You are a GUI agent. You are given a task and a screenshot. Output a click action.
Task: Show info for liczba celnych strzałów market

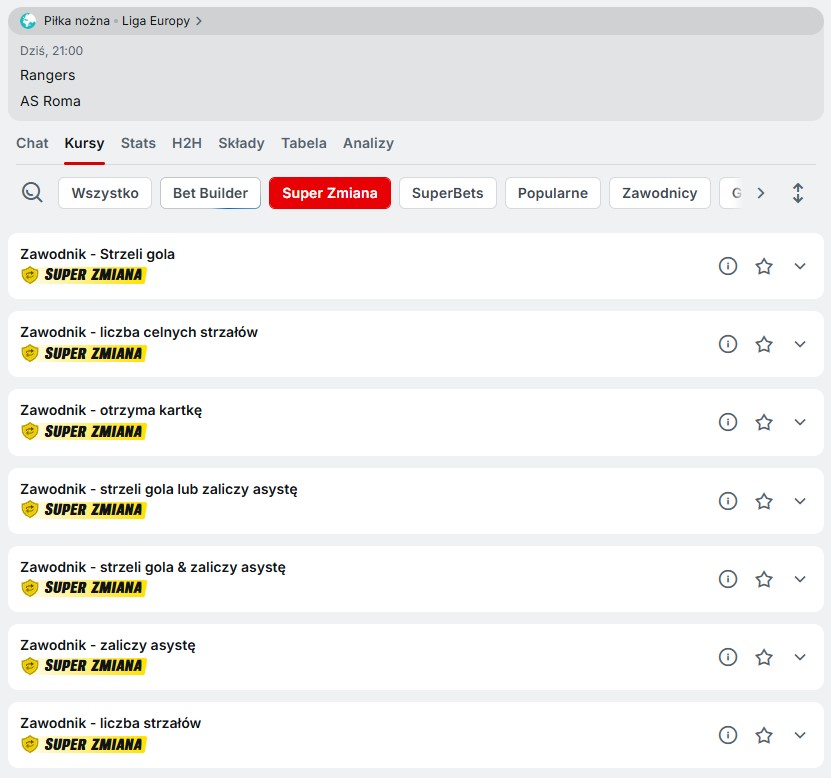pyautogui.click(x=728, y=344)
